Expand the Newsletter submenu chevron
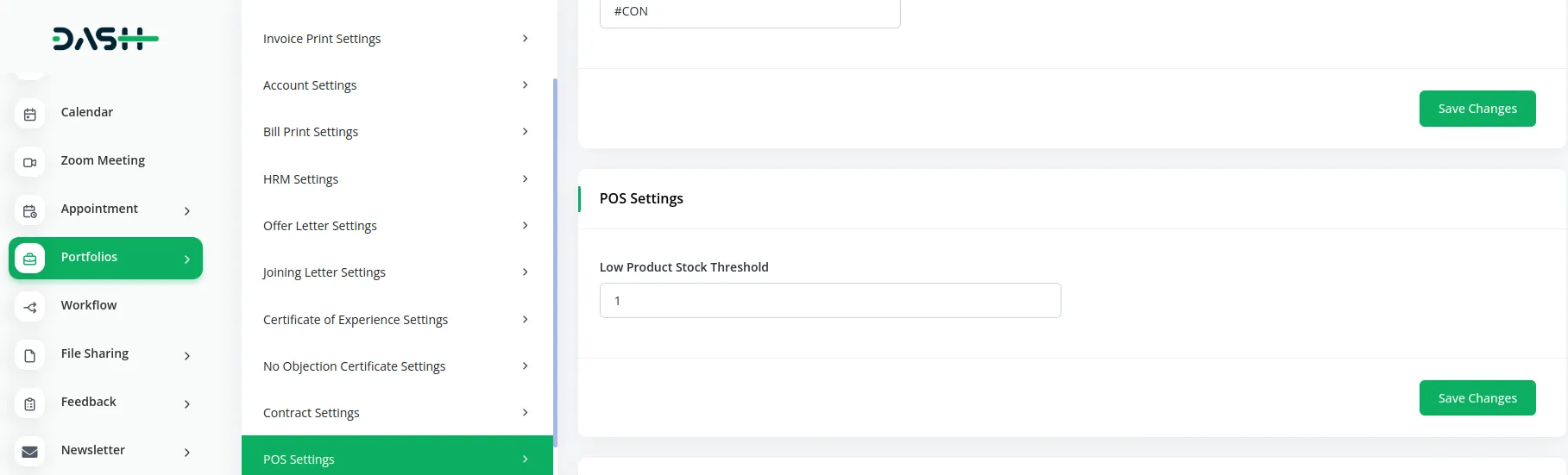The height and width of the screenshot is (475, 1568). tap(187, 452)
